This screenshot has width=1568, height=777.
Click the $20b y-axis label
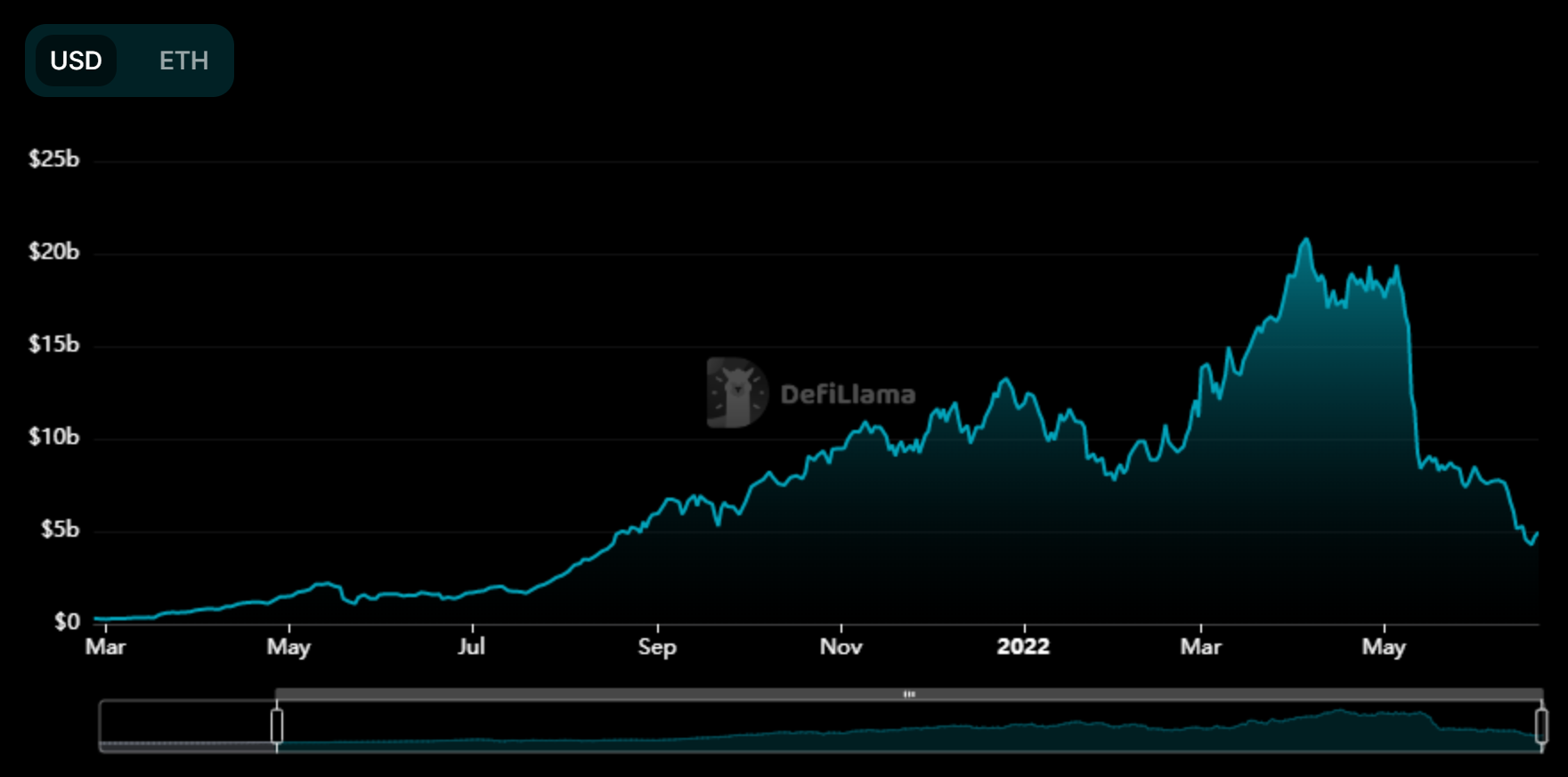[x=53, y=252]
